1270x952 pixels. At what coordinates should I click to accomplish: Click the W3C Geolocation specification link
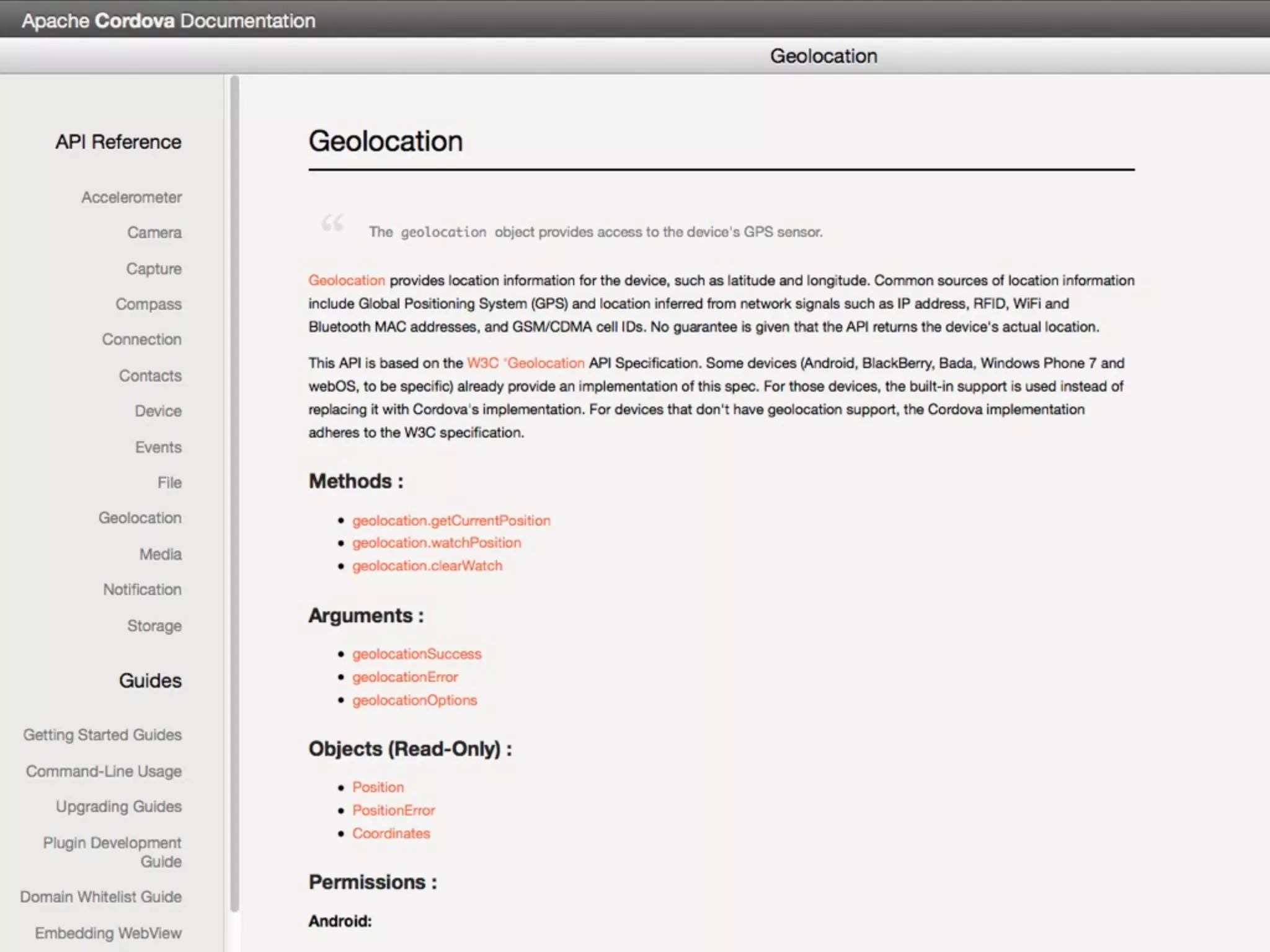coord(525,363)
